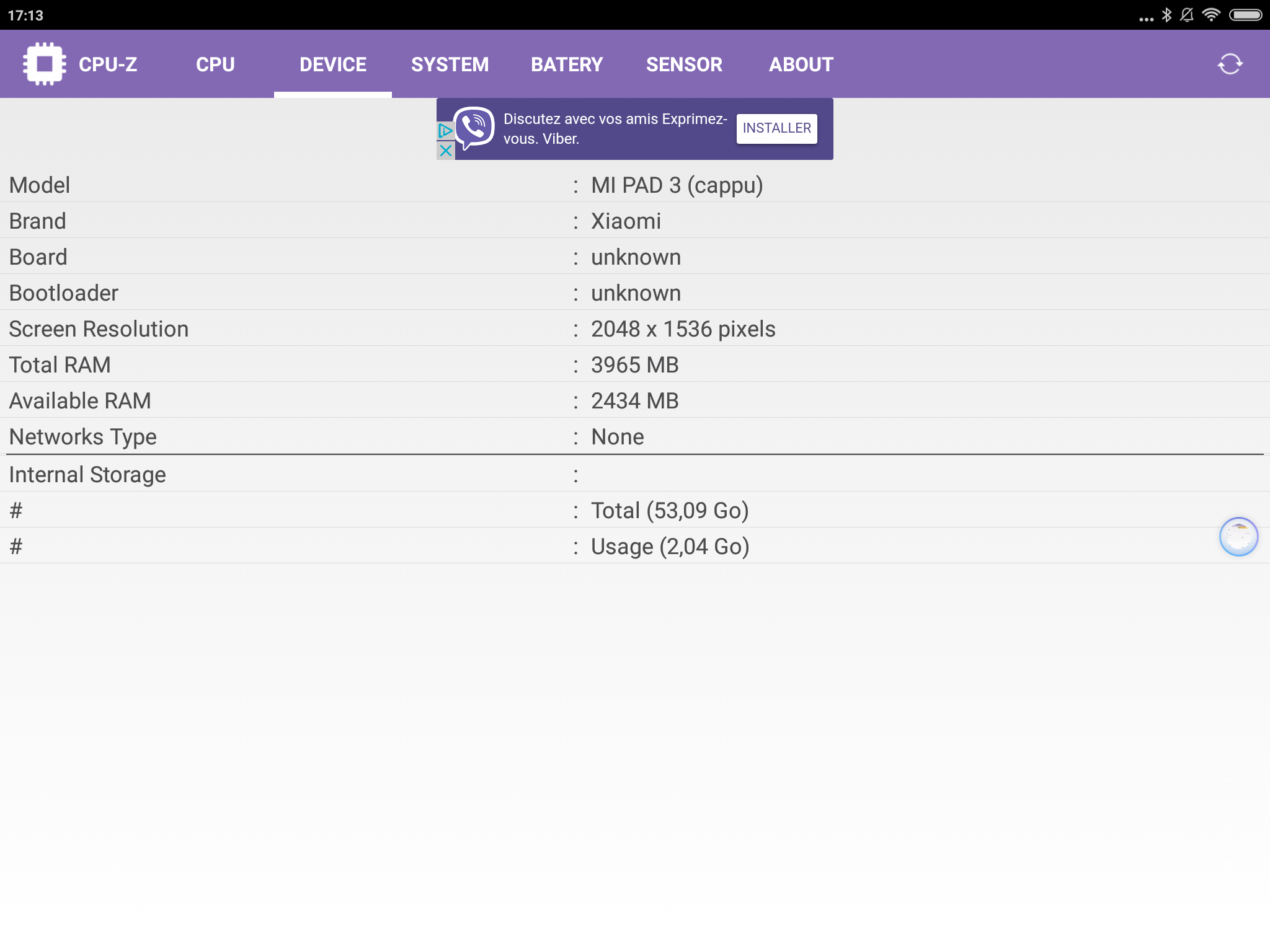Close the ad with the X icon

(445, 151)
